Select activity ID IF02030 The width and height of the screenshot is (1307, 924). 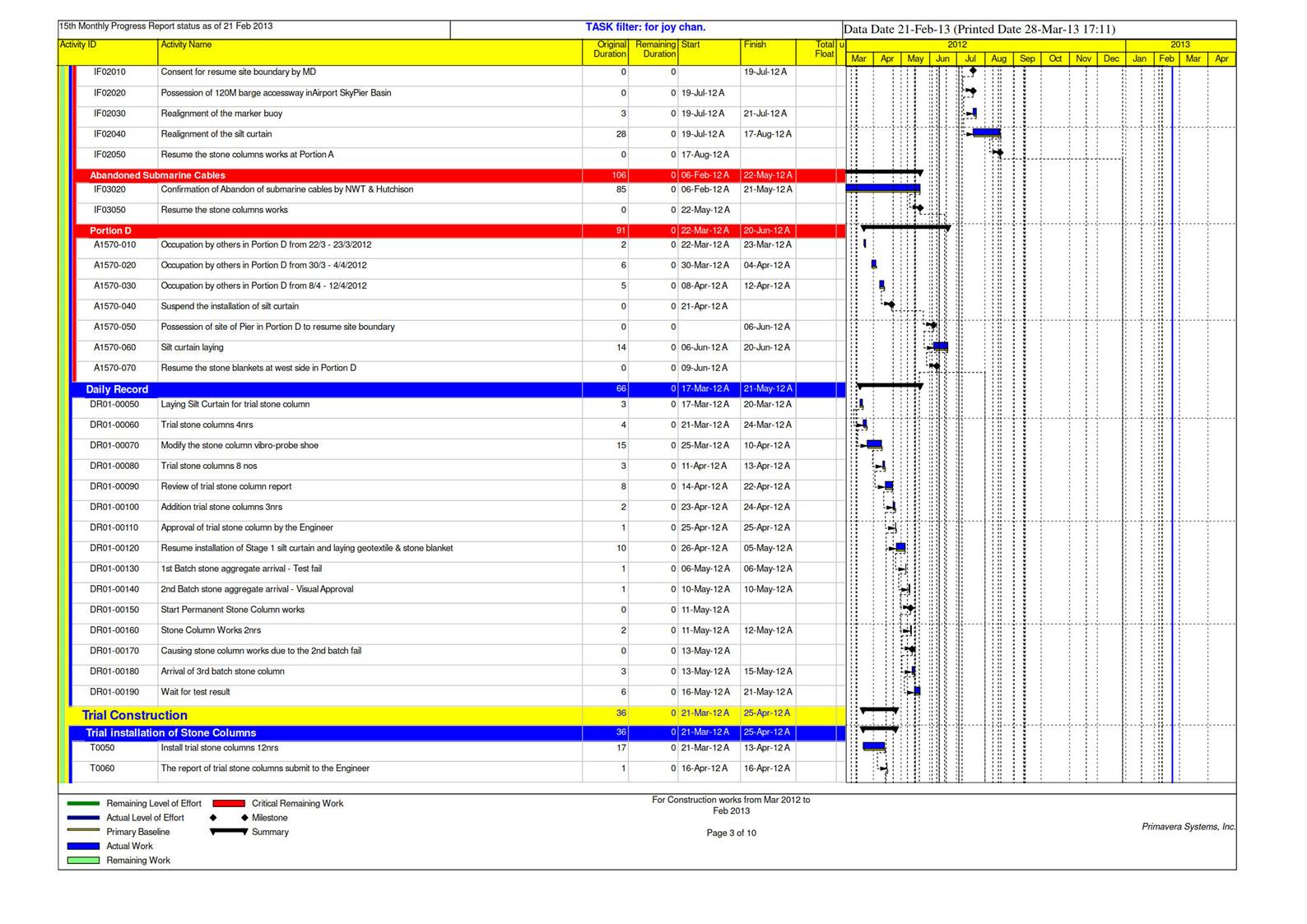[109, 114]
